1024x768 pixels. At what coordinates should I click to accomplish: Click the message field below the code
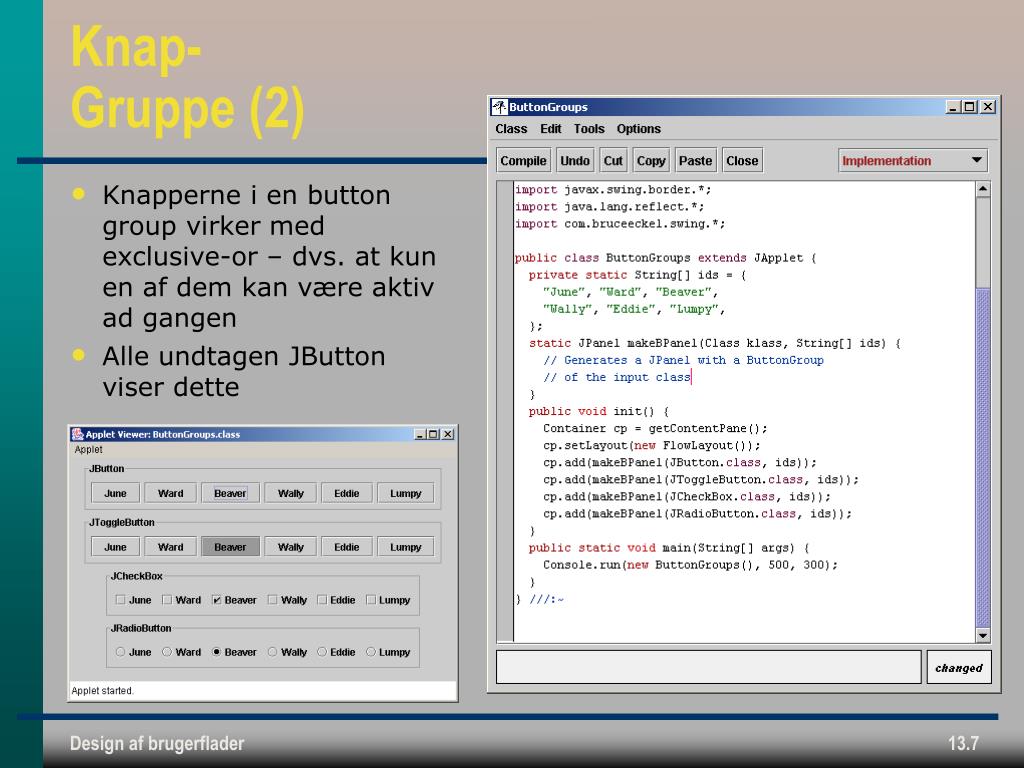709,667
